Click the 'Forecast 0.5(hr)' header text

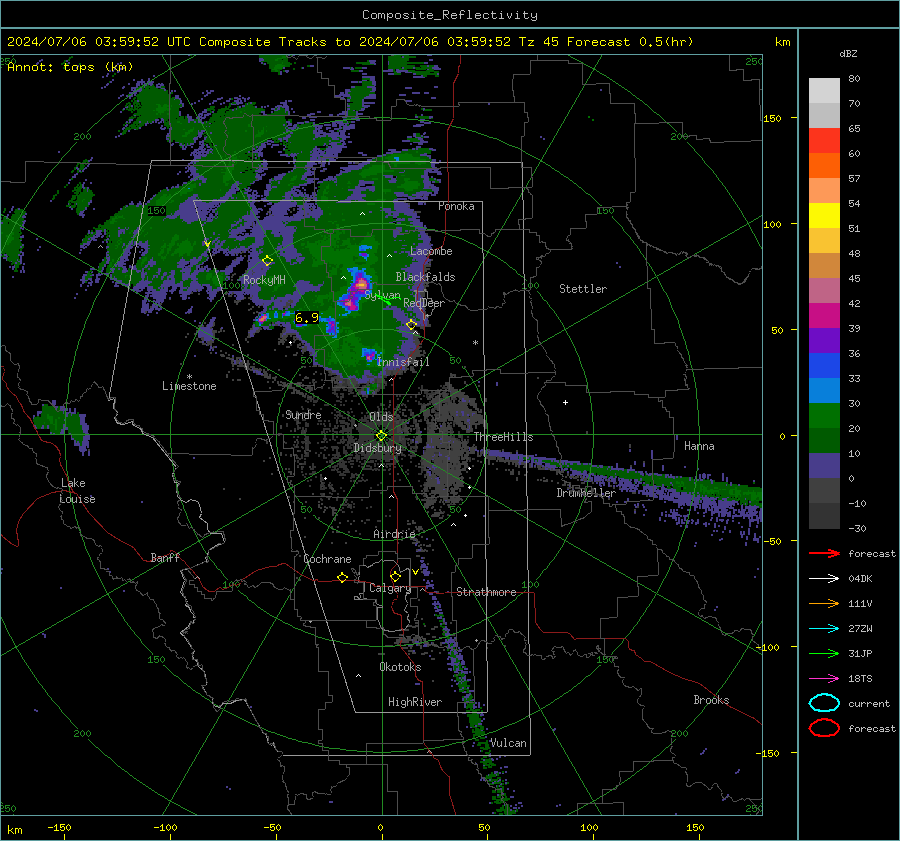tap(630, 42)
